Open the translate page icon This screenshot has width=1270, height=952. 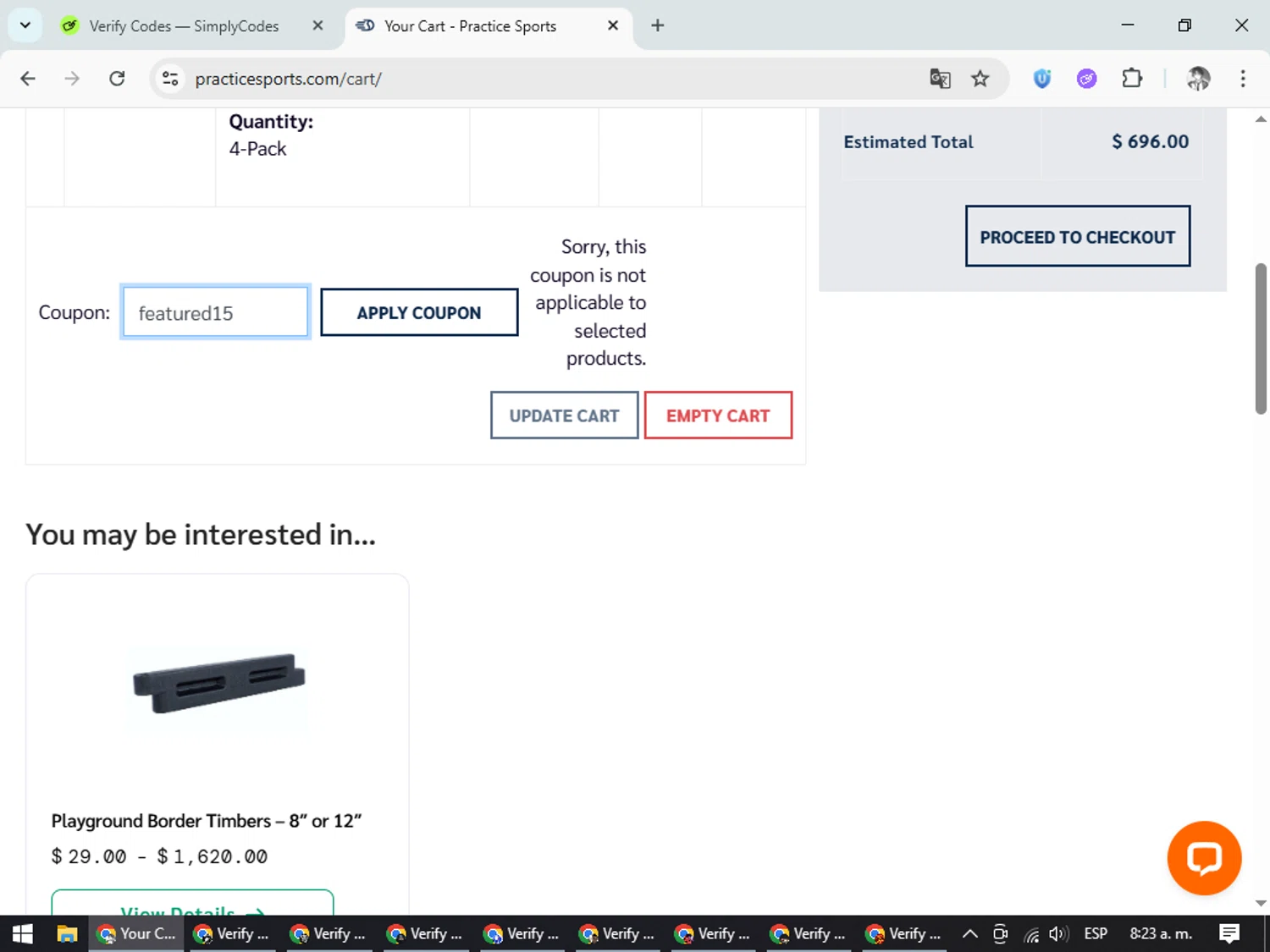(940, 79)
